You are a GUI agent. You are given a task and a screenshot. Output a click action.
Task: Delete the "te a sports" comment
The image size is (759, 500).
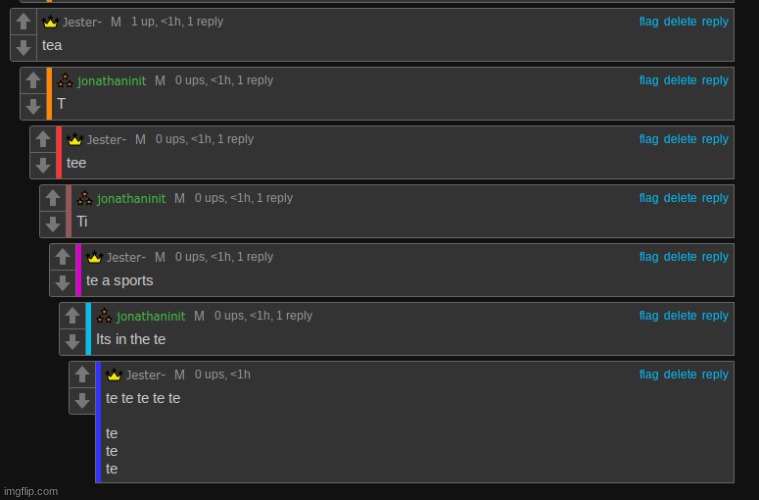pyautogui.click(x=680, y=257)
